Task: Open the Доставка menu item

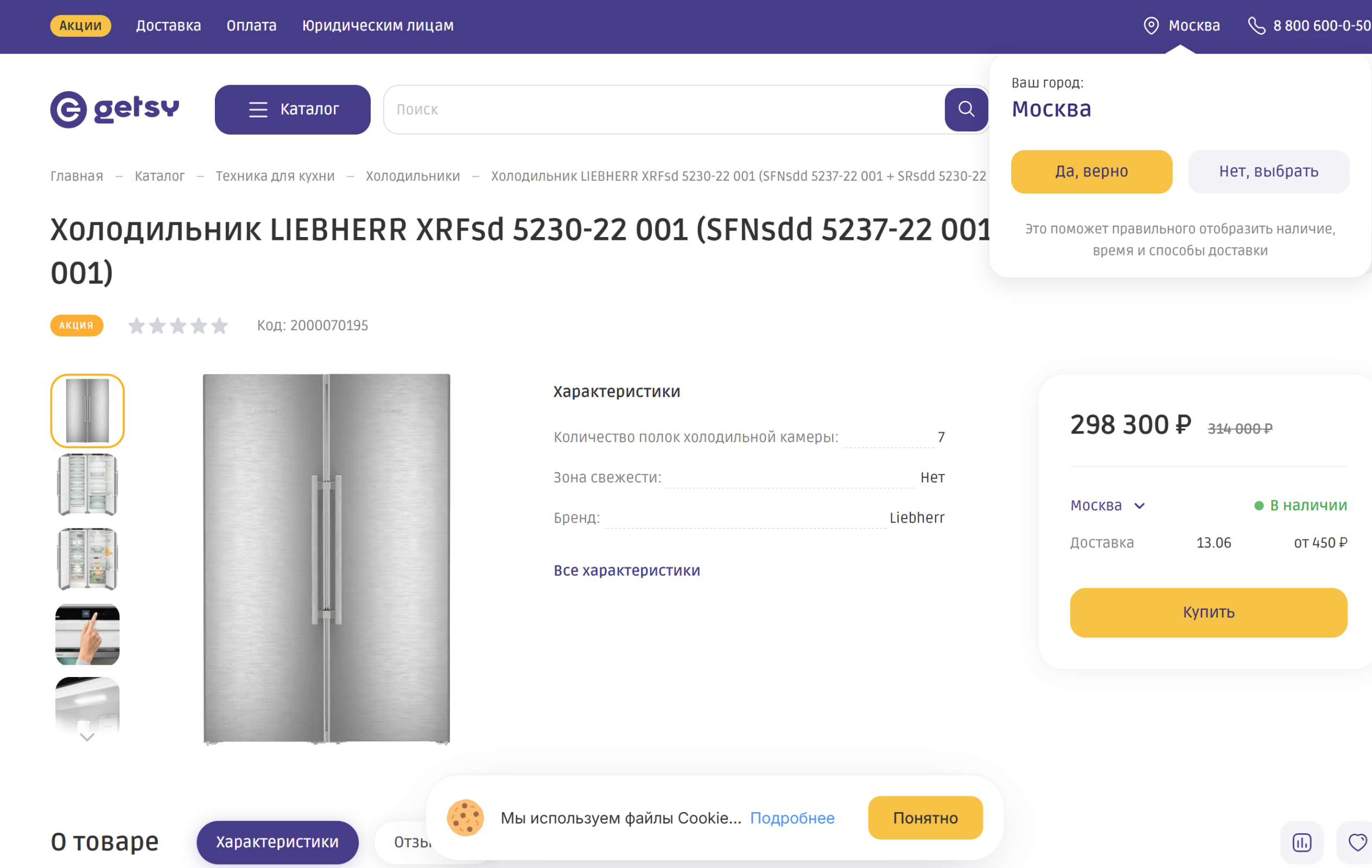Action: pos(168,25)
